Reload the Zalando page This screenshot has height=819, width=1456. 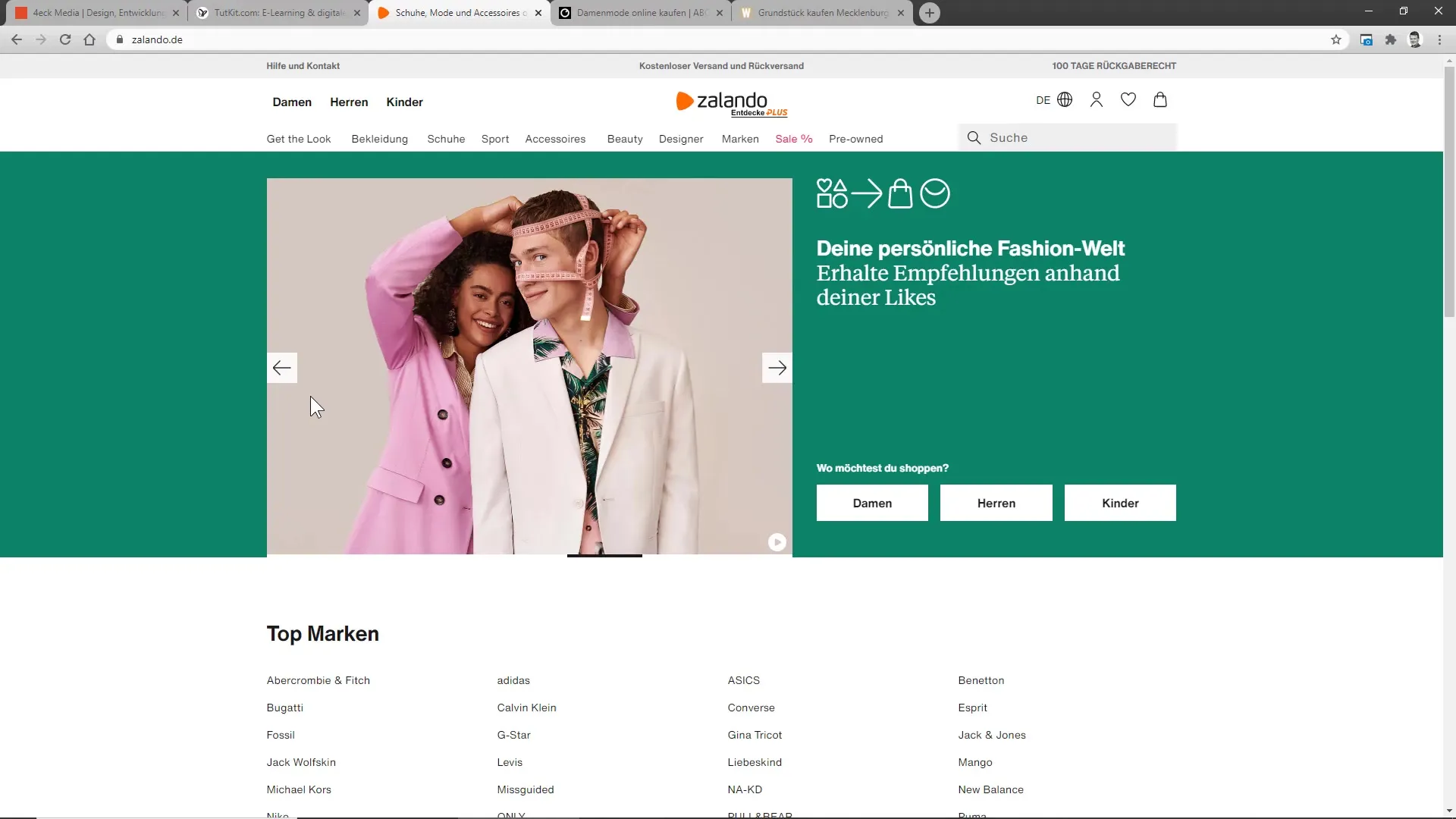point(65,39)
